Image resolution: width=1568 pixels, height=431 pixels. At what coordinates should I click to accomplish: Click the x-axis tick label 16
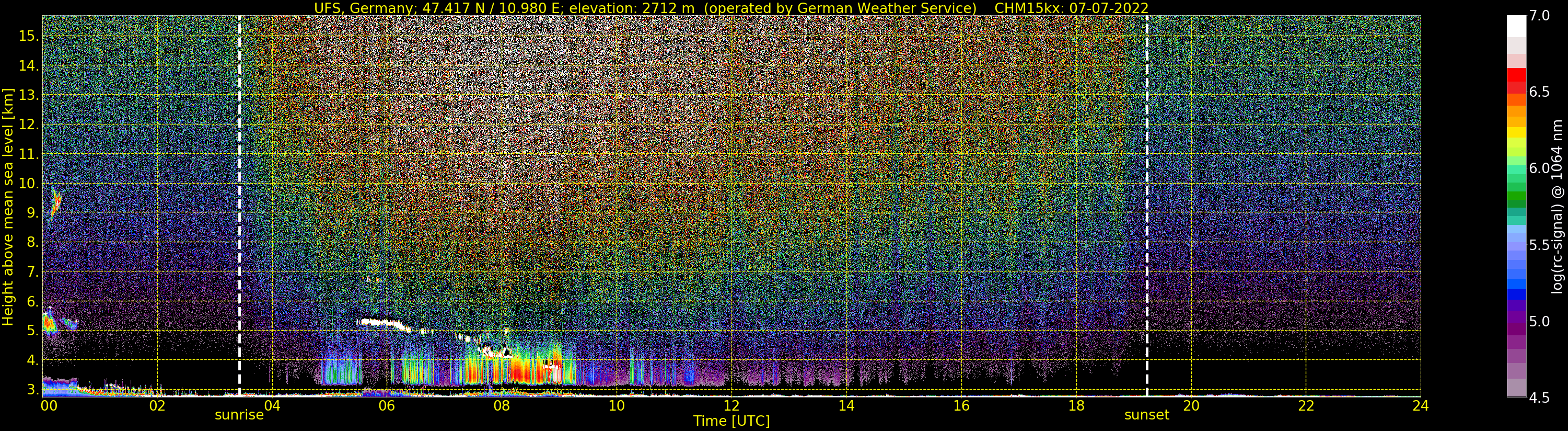tap(961, 406)
